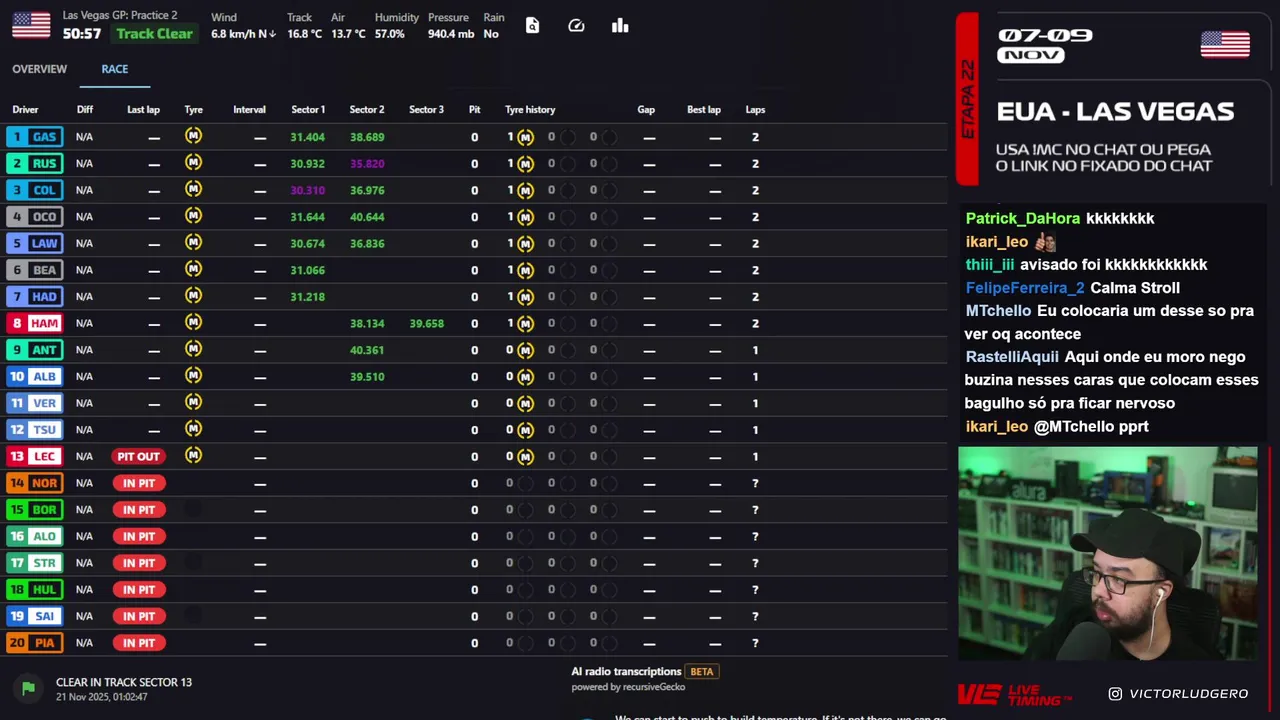
Task: Click the Driver column header
Action: 25,110
